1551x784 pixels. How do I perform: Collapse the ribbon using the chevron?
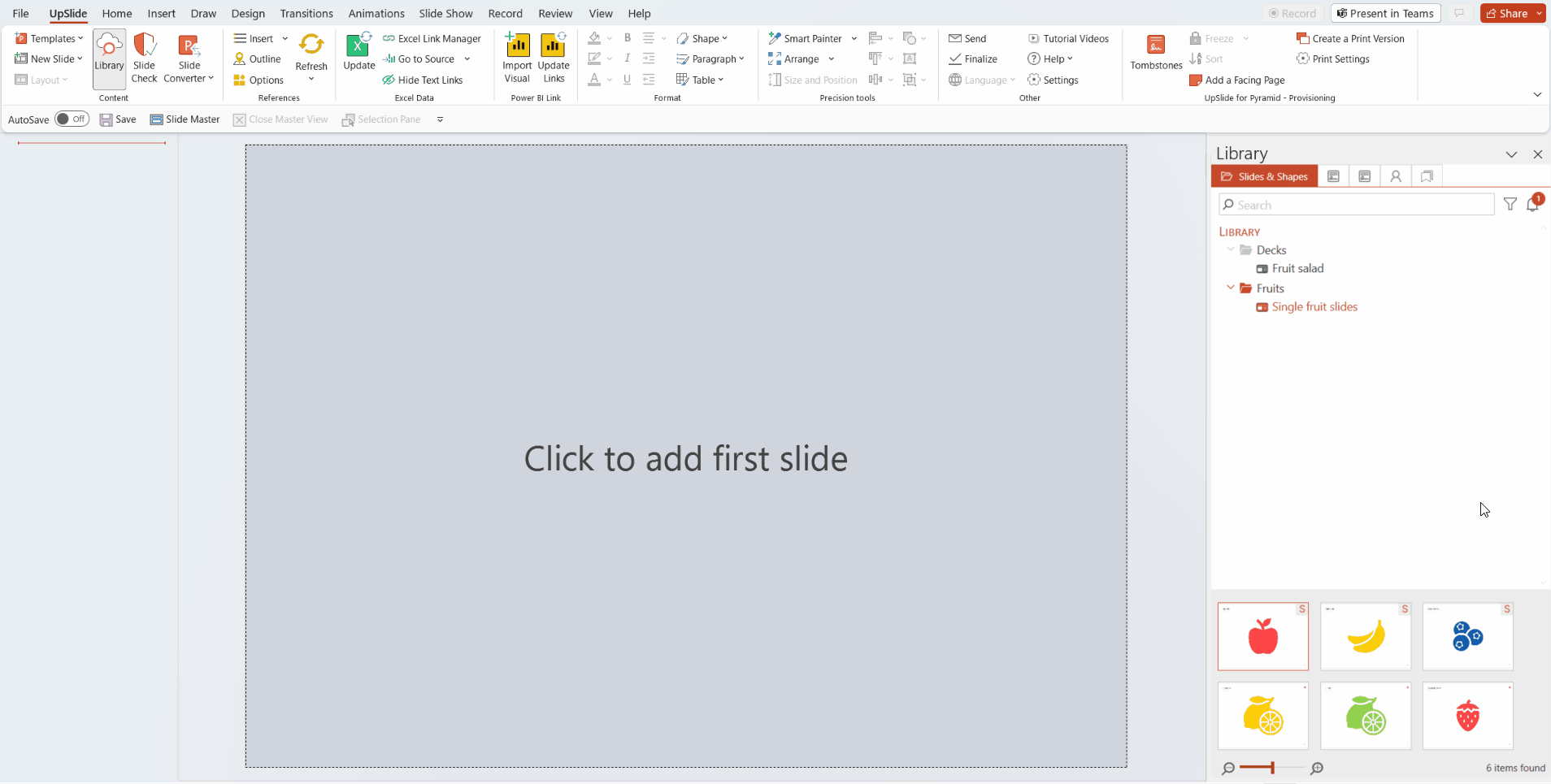(1537, 95)
